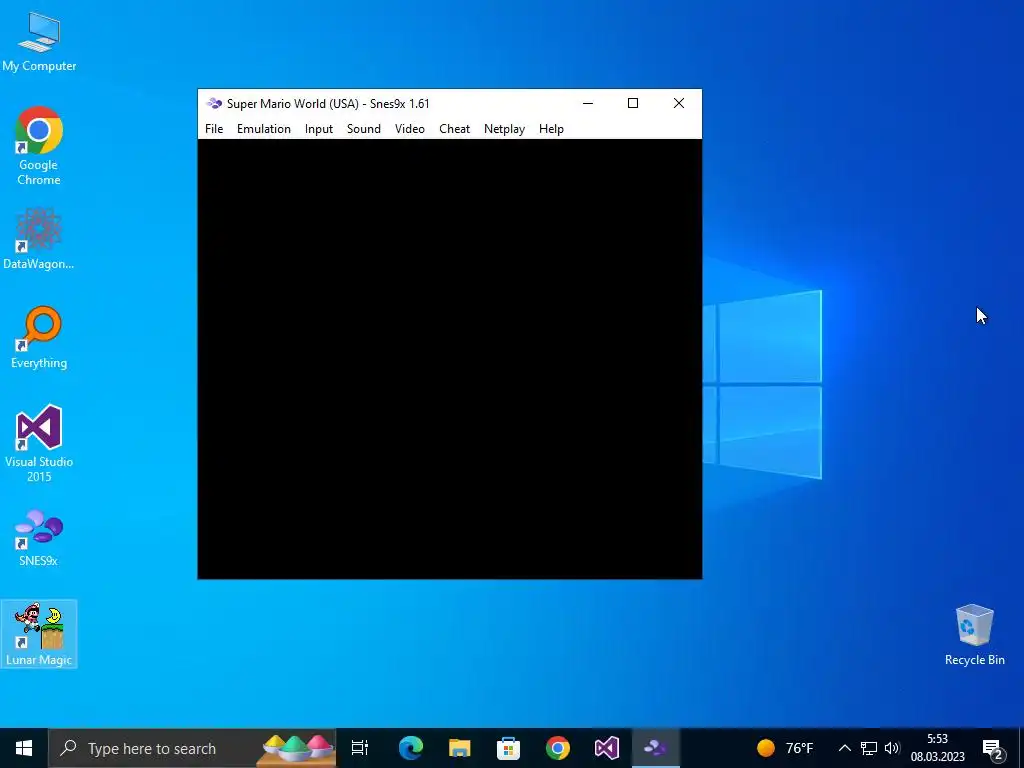Screen dimensions: 1024x768
Task: Open the volume control tray icon
Action: (892, 748)
